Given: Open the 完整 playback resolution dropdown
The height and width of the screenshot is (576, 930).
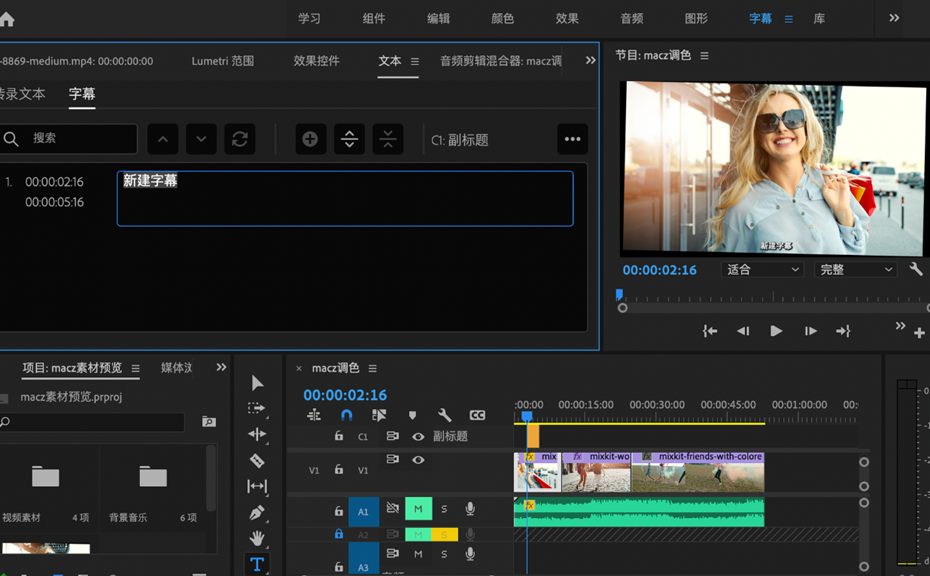Looking at the screenshot, I should (x=856, y=269).
